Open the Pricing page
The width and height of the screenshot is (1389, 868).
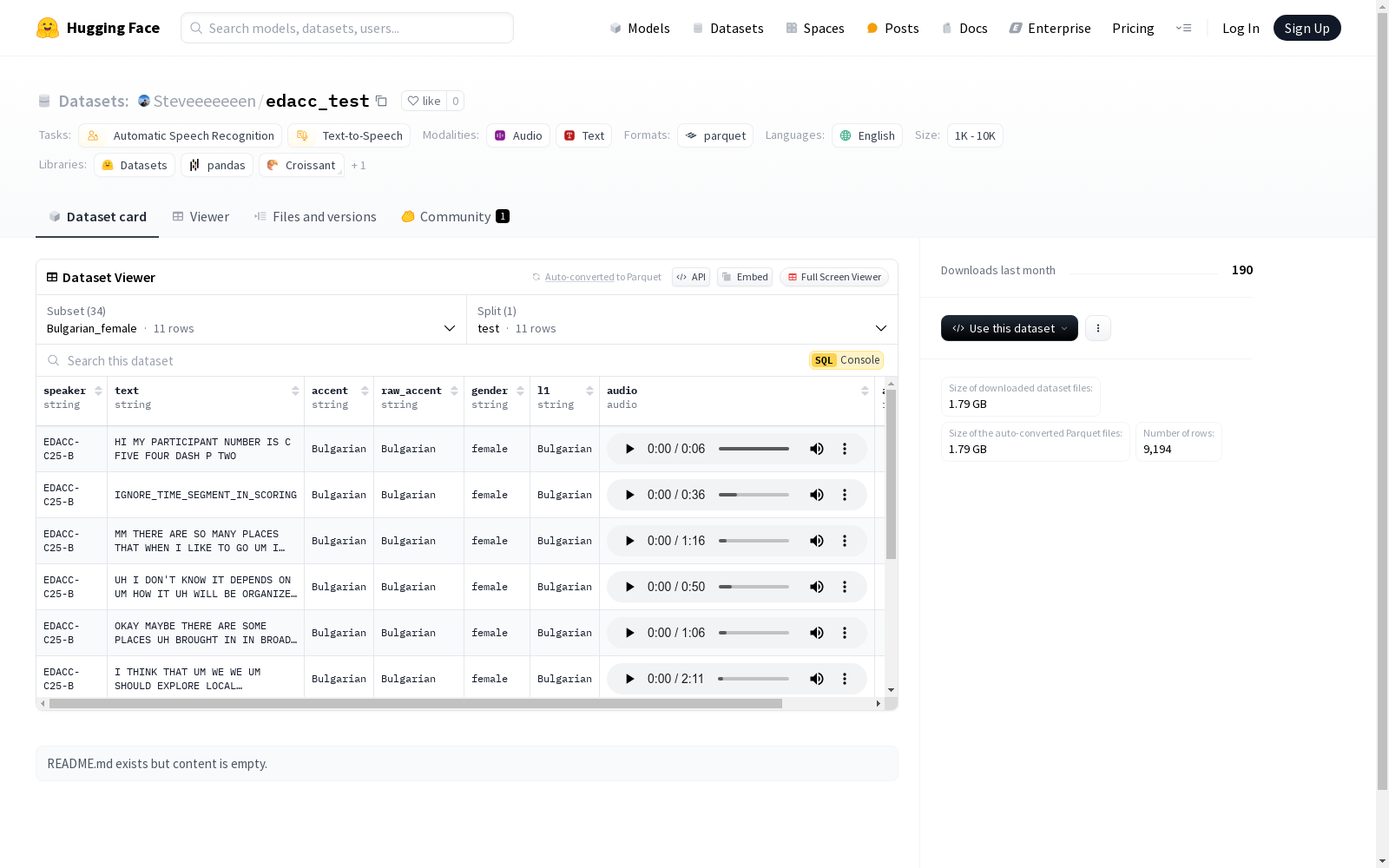[1133, 28]
